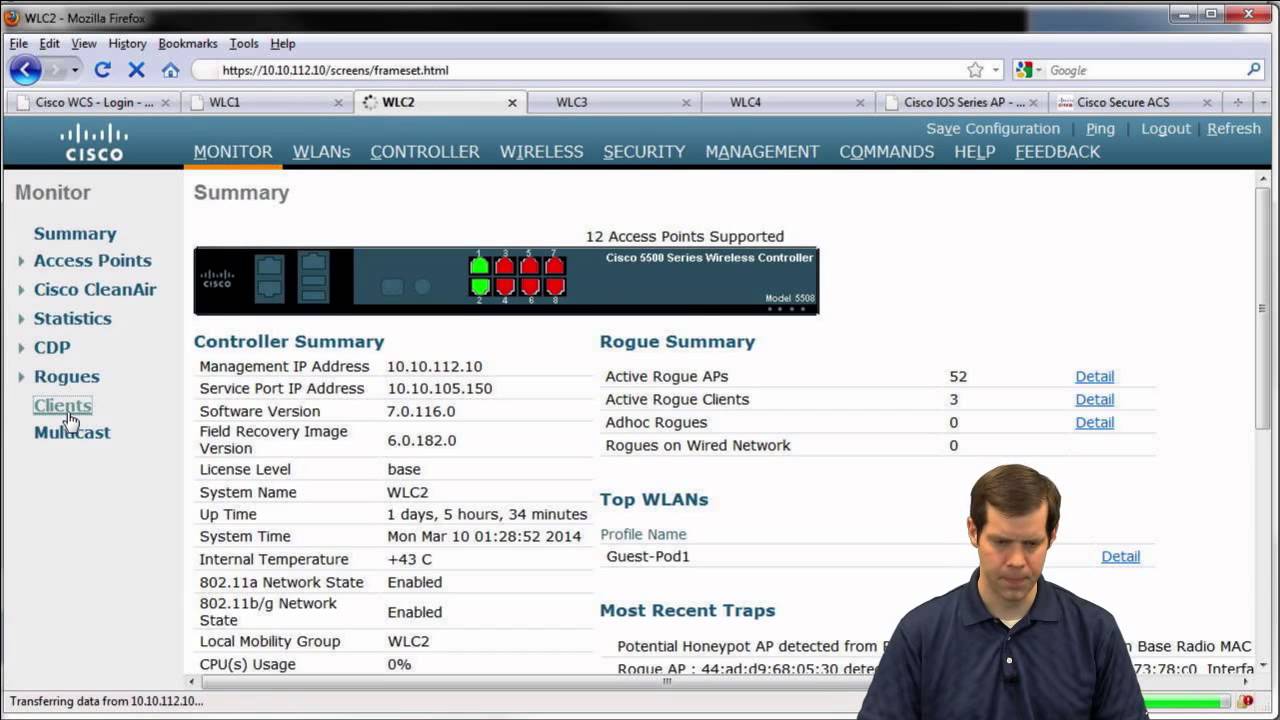Expand Cisco CleanAir tree node
Screen dimensions: 1280x720
pos(21,290)
